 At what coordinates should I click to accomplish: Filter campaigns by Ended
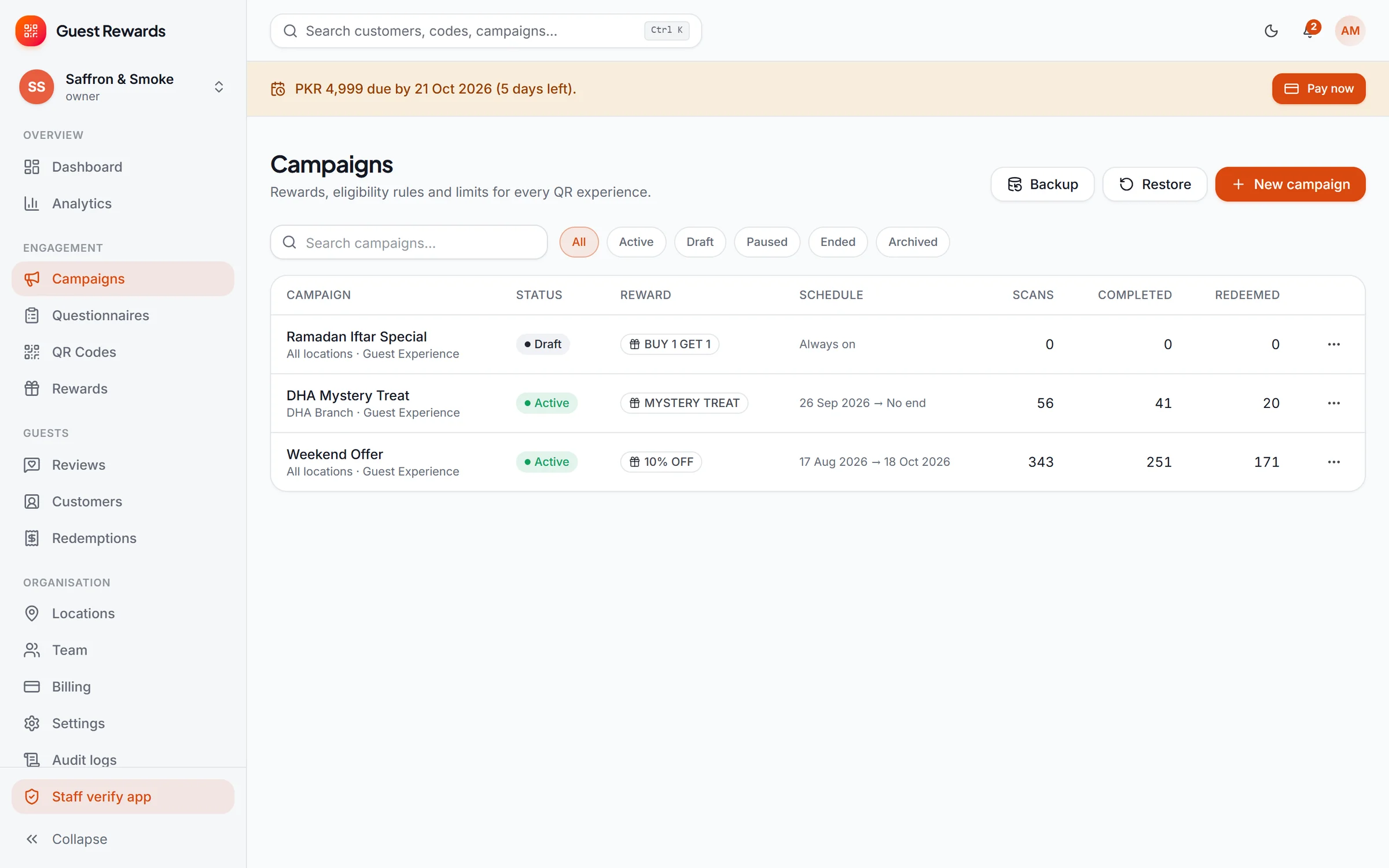pyautogui.click(x=837, y=242)
